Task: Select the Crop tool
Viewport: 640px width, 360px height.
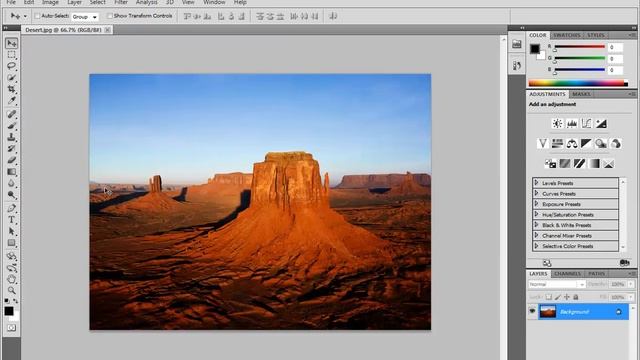Action: pyautogui.click(x=11, y=89)
